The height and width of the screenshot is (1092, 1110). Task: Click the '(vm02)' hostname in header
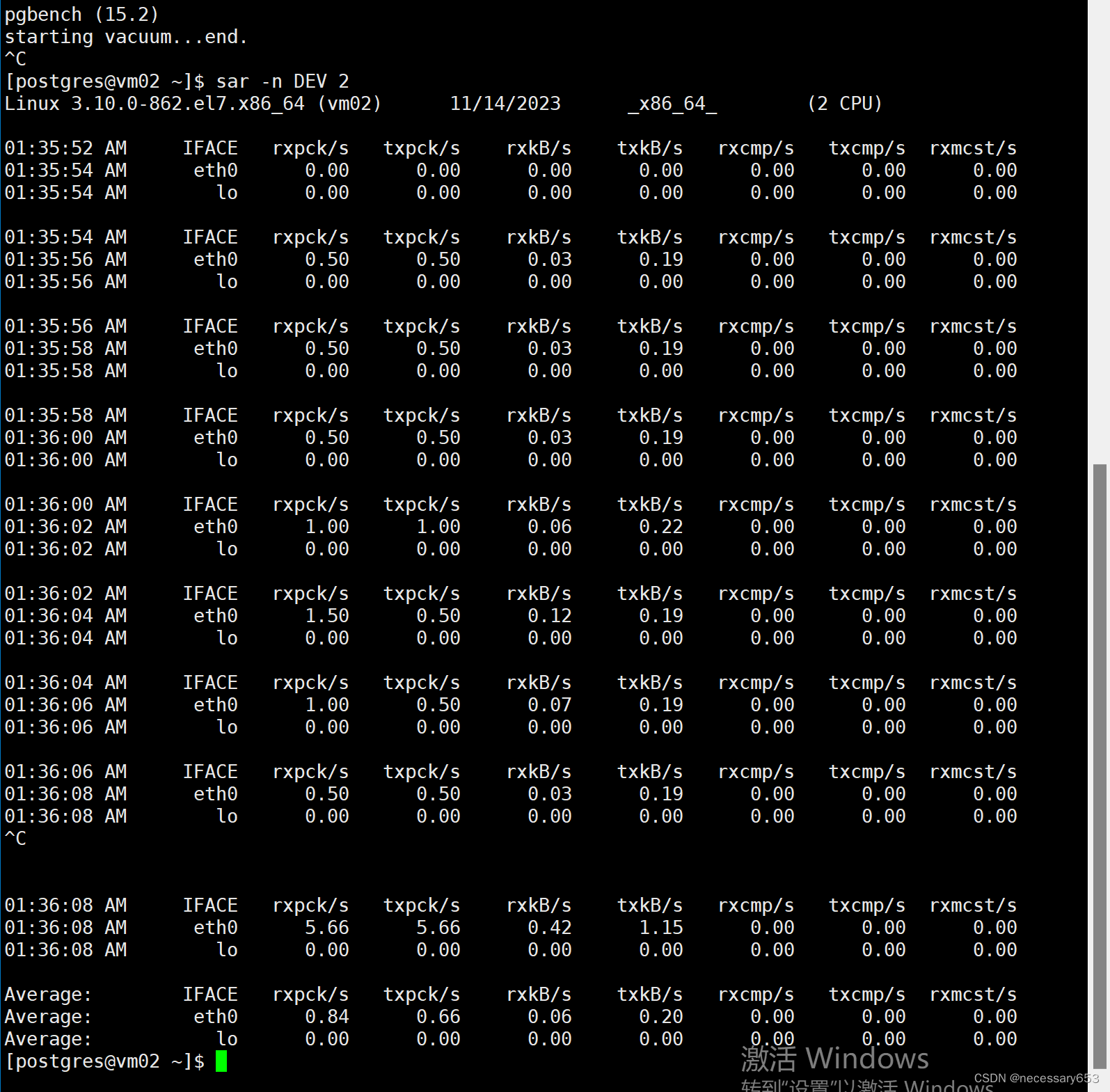tap(349, 104)
